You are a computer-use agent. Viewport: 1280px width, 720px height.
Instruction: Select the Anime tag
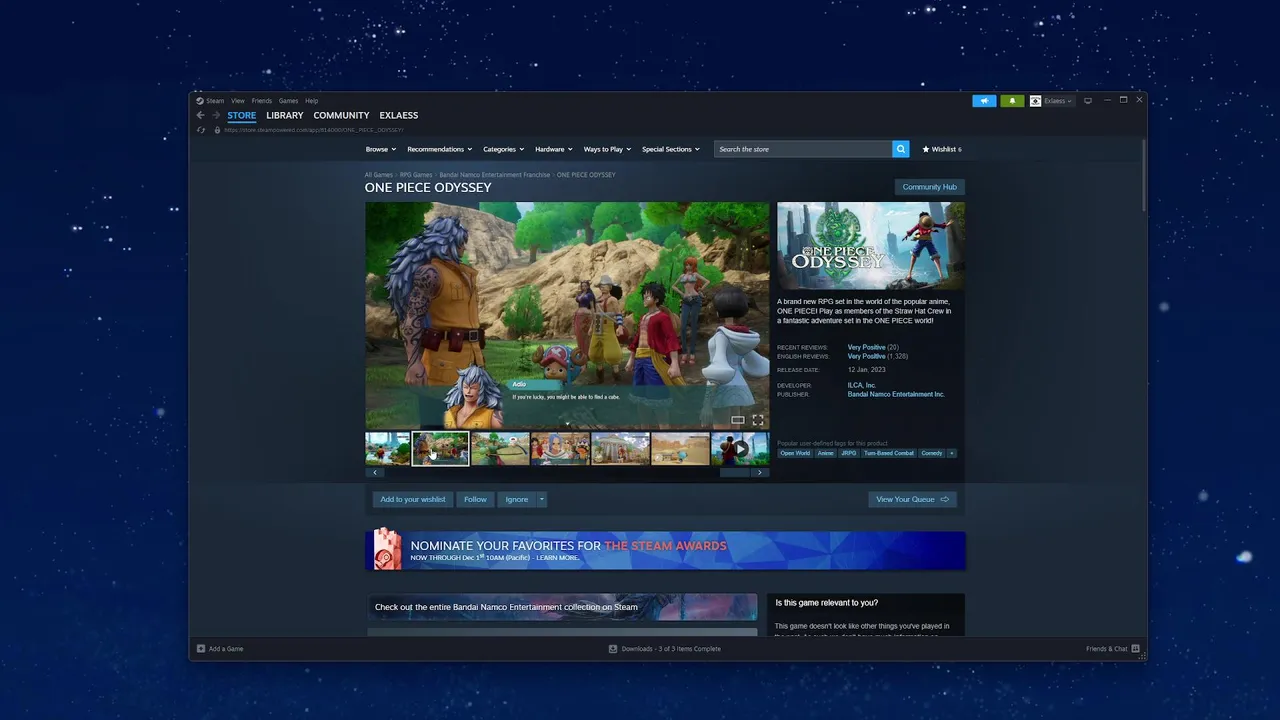(825, 453)
